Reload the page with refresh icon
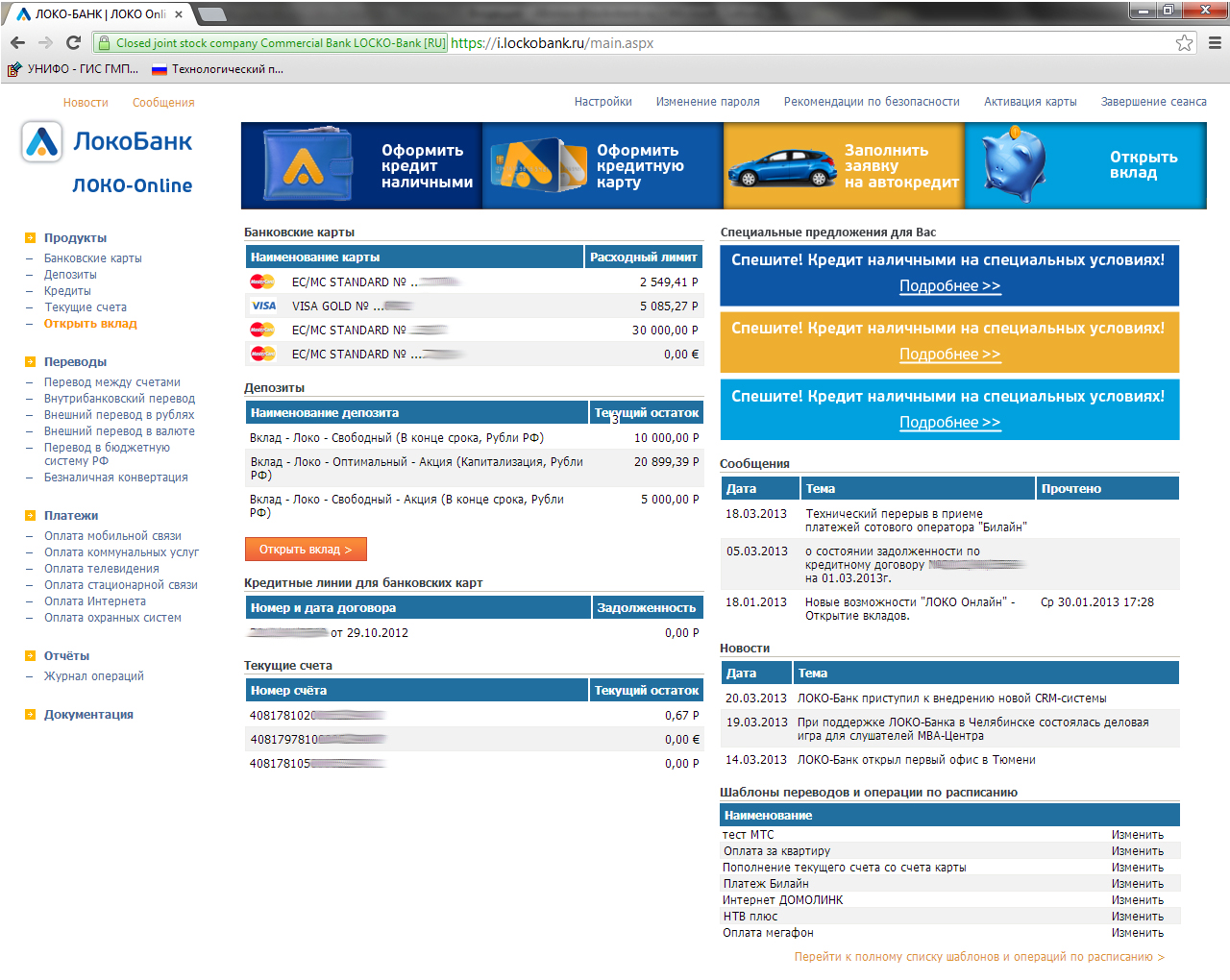The width and height of the screenshot is (1230, 980). pyautogui.click(x=73, y=42)
